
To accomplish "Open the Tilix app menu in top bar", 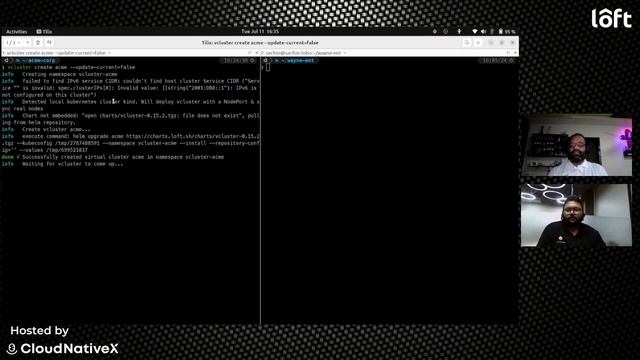I will [44, 31].
